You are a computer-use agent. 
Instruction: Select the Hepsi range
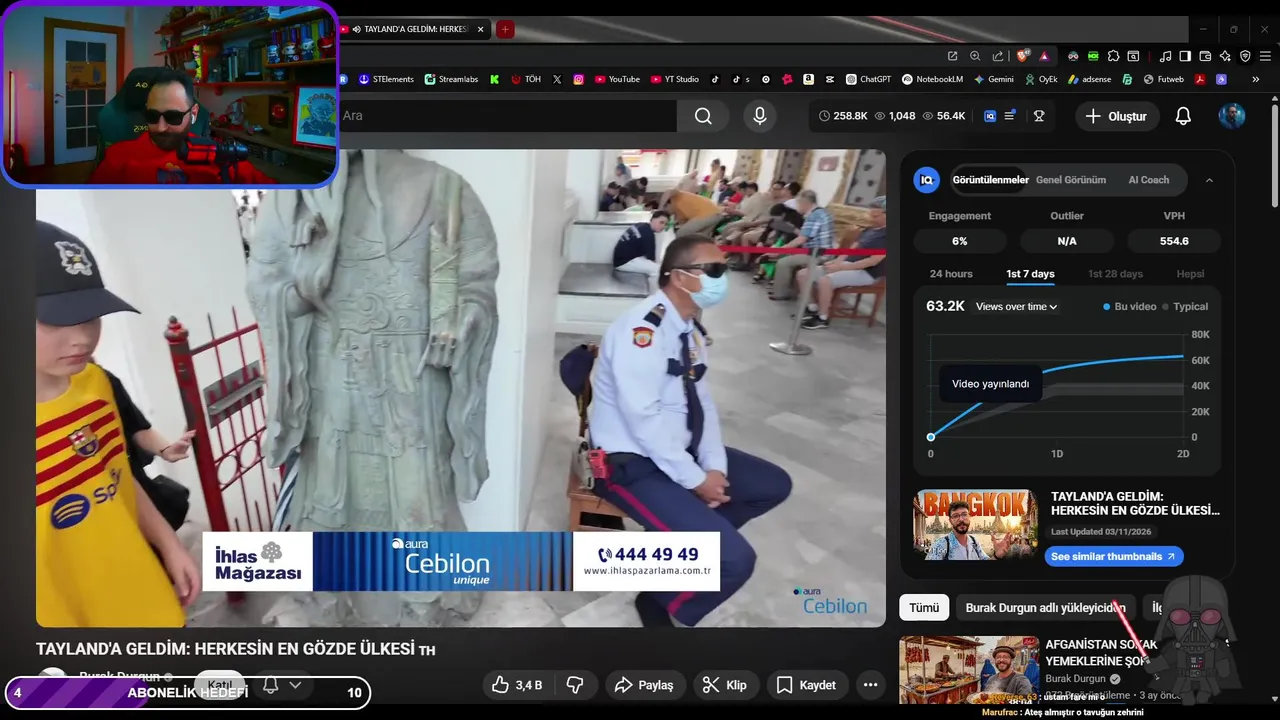pos(1190,274)
